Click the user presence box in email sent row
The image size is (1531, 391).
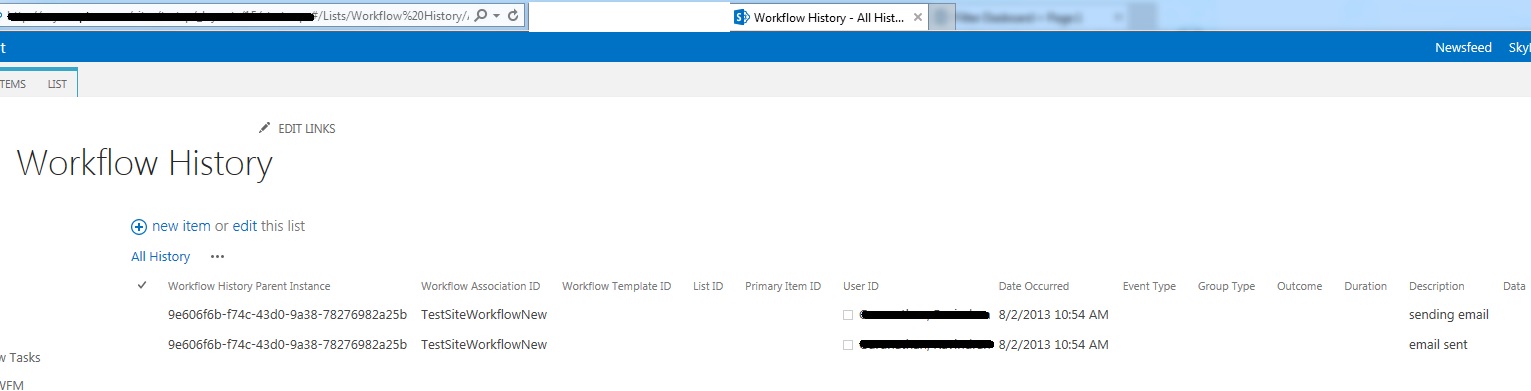click(x=848, y=345)
